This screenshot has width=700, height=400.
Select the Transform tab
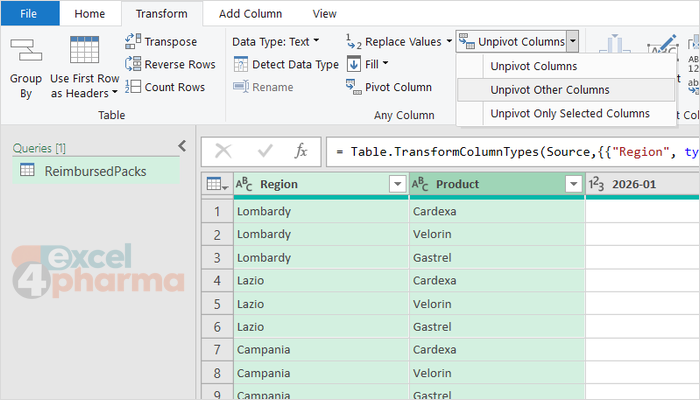[162, 14]
